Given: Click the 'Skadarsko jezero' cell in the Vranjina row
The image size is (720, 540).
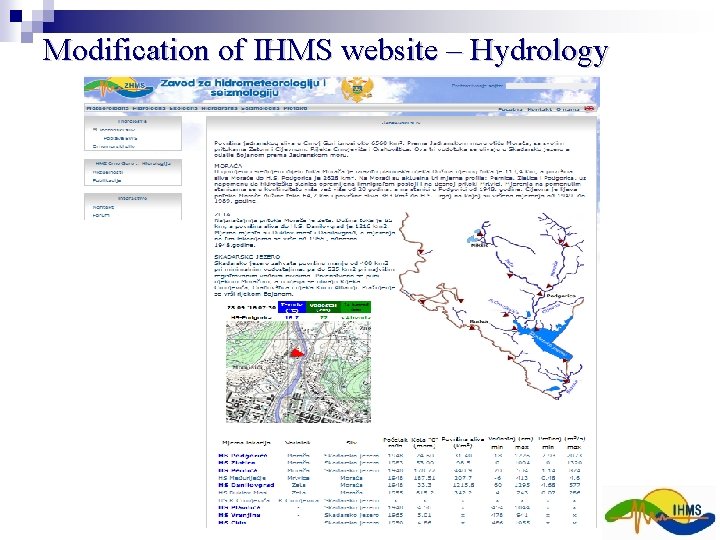Looking at the screenshot, I should tap(352, 515).
